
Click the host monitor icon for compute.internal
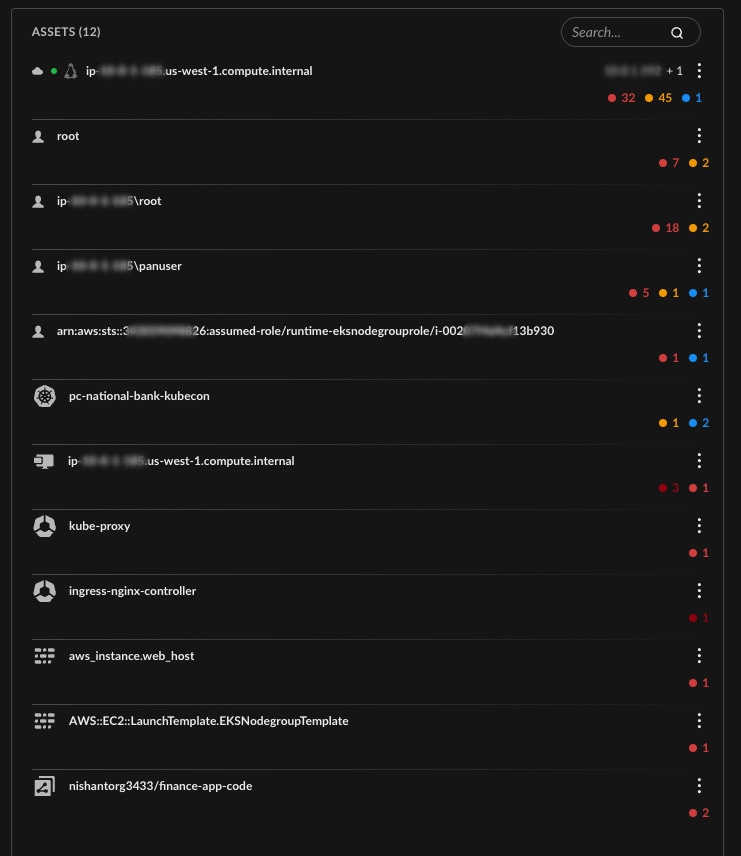44,461
